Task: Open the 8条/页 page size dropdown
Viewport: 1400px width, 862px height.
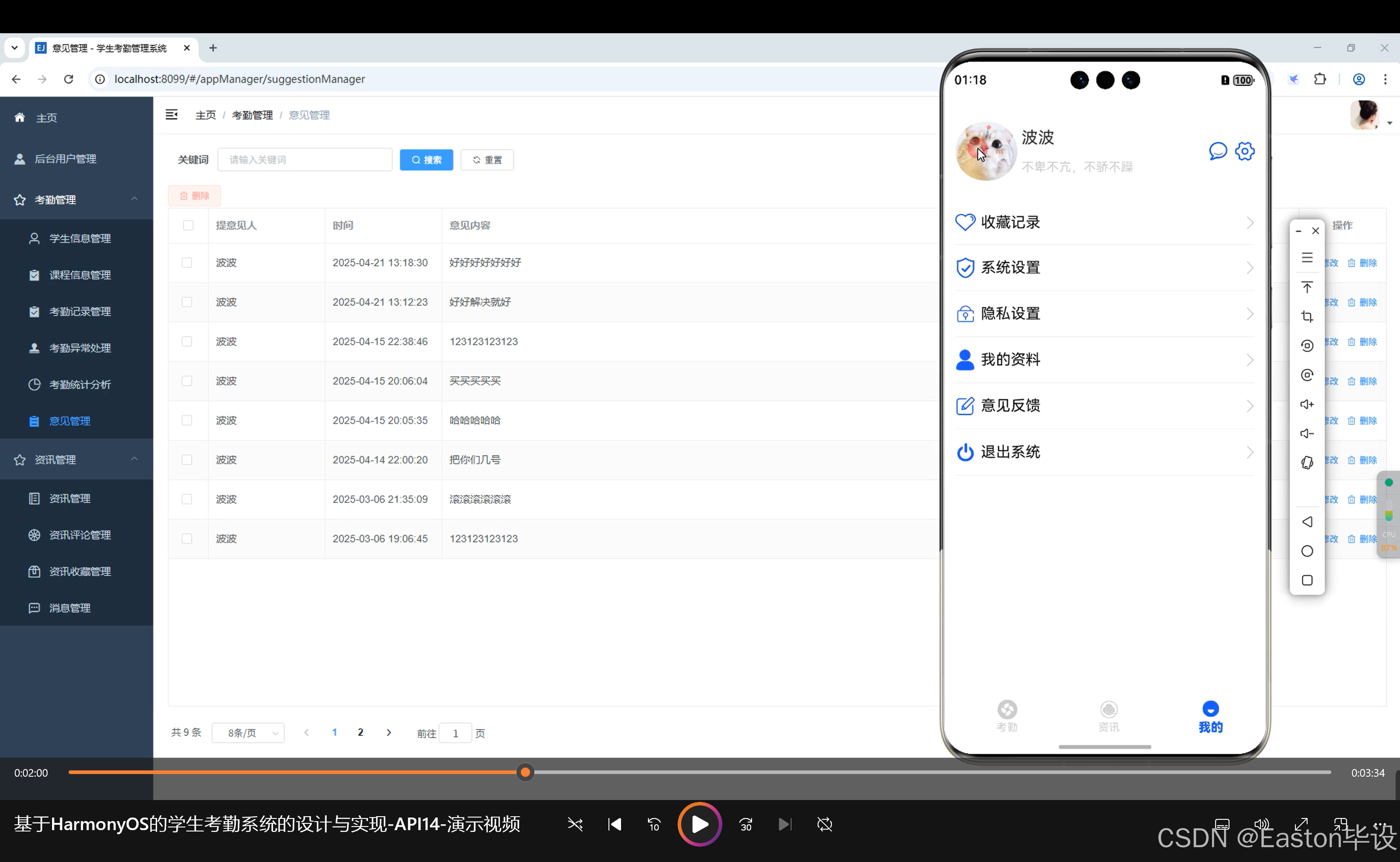Action: [x=248, y=733]
